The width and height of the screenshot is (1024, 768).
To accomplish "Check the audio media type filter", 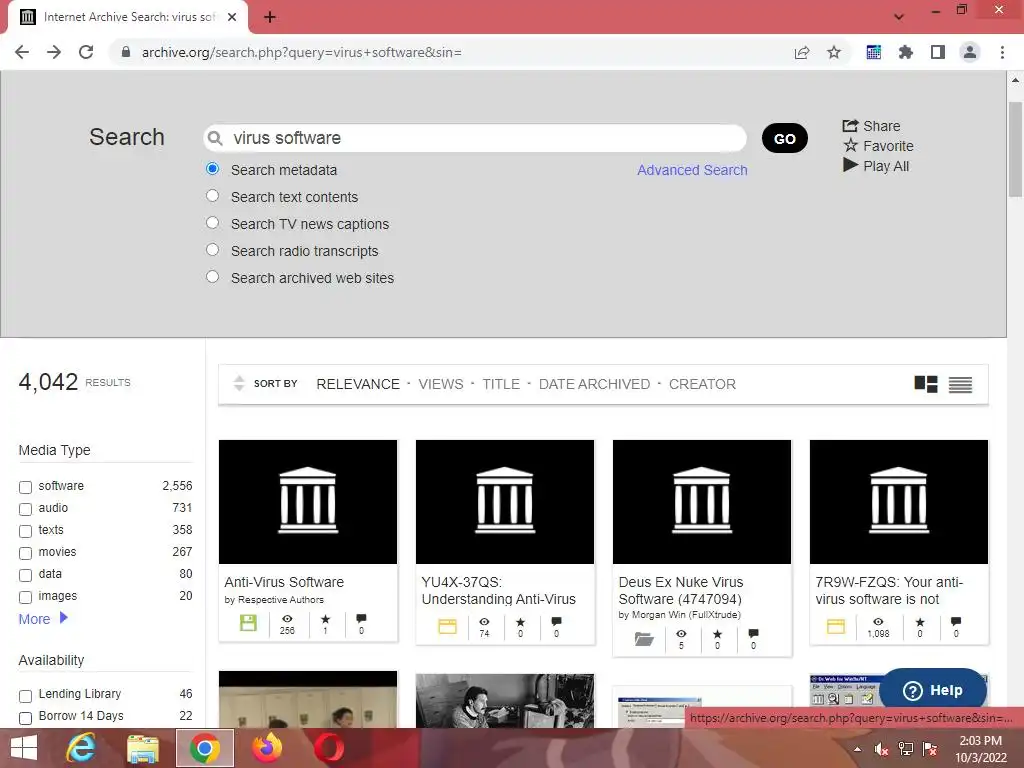I will pyautogui.click(x=25, y=509).
